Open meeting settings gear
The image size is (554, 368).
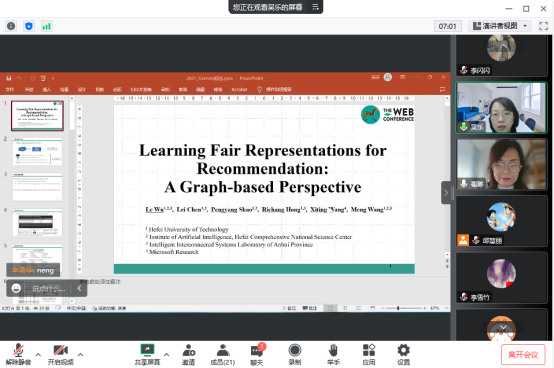coord(403,355)
